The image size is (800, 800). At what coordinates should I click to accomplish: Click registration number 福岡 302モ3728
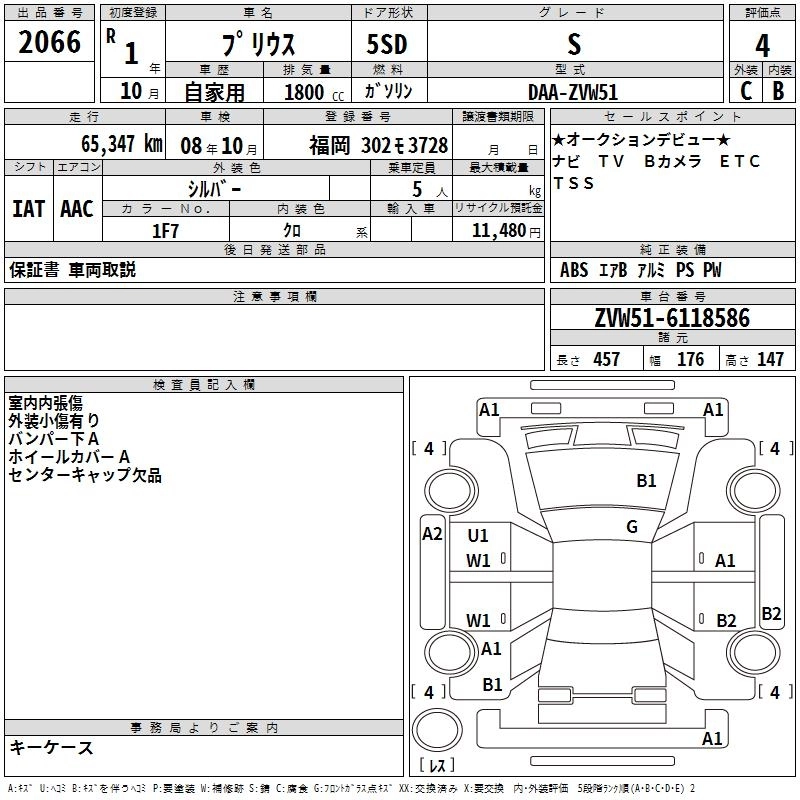click(379, 146)
